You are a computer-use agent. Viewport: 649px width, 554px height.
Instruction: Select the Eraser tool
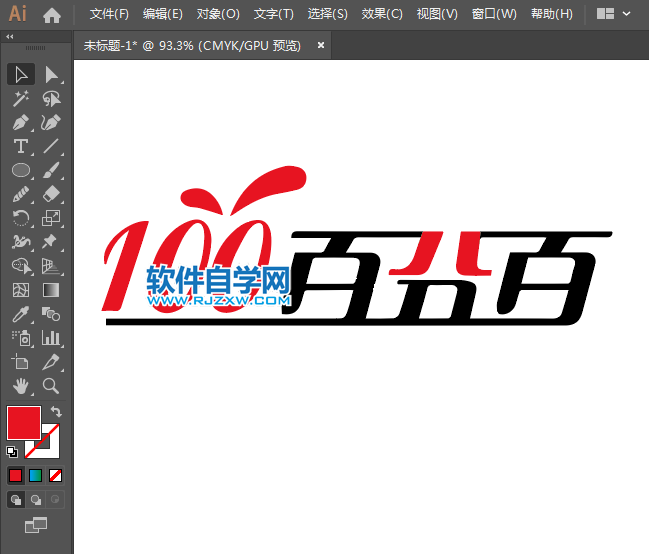coord(51,194)
